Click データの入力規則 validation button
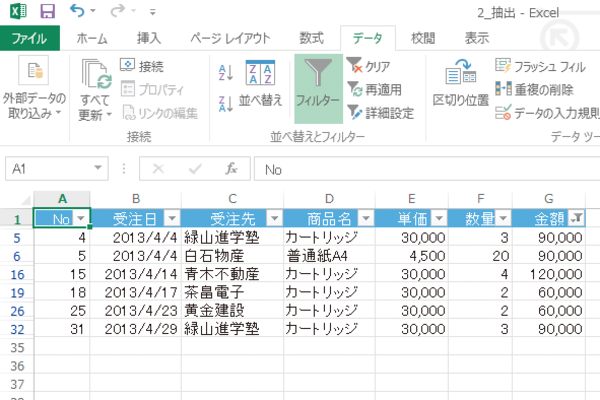The width and height of the screenshot is (600, 400). coord(547,113)
